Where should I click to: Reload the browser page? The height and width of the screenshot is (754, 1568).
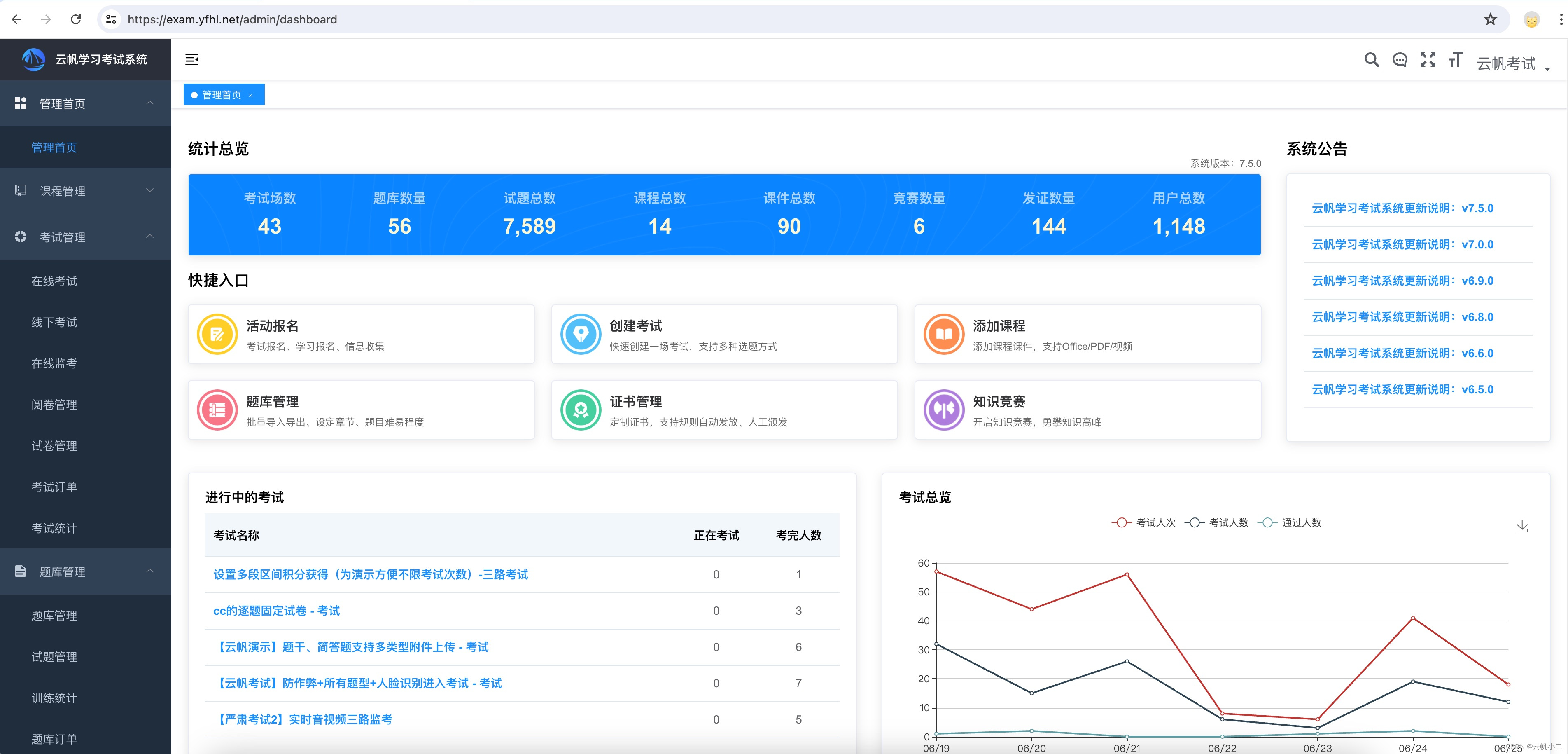tap(75, 19)
